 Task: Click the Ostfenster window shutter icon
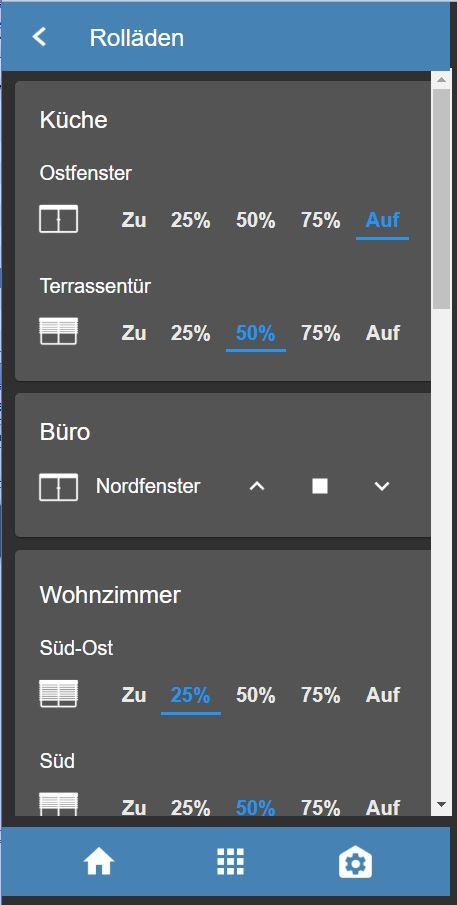(x=58, y=219)
